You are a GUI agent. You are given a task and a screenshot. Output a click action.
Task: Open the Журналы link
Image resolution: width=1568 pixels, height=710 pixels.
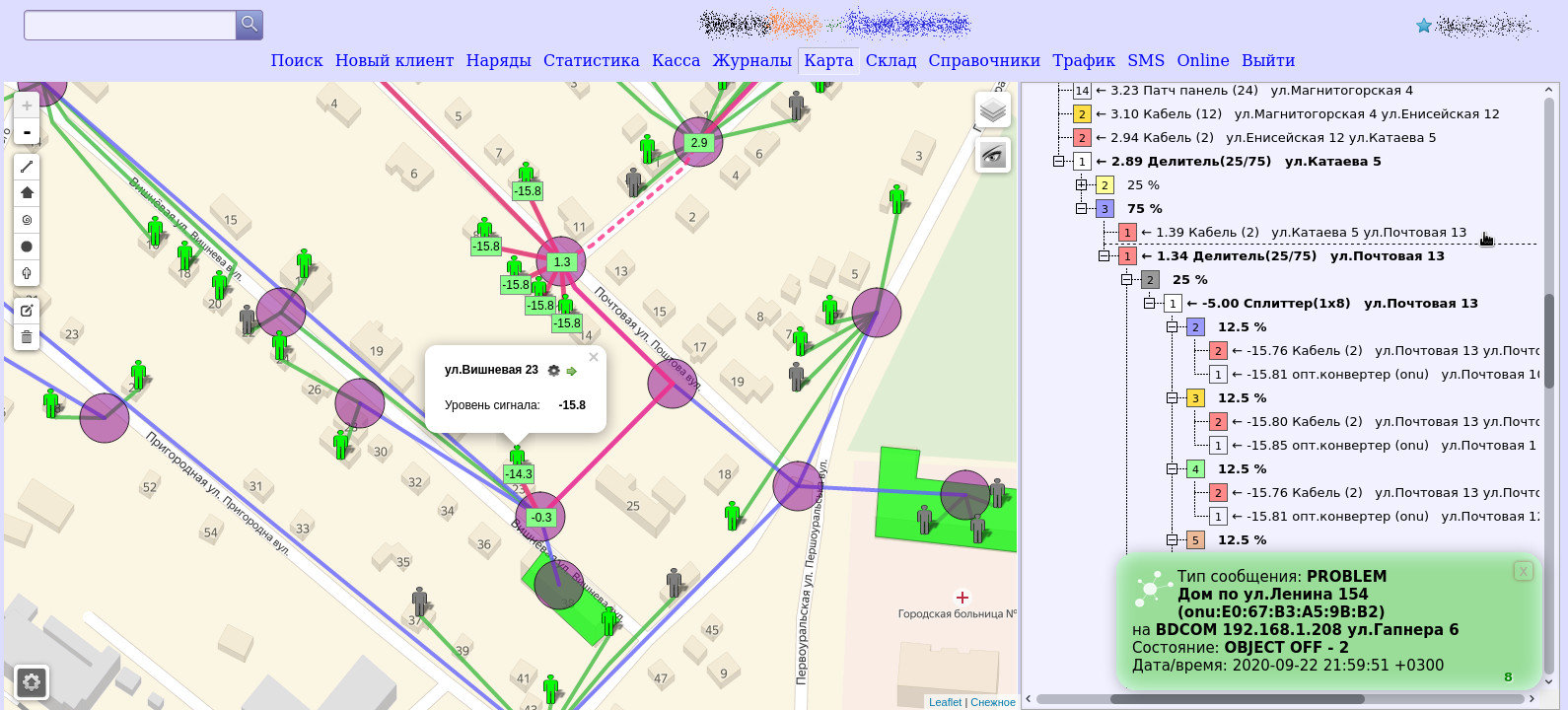coord(752,60)
